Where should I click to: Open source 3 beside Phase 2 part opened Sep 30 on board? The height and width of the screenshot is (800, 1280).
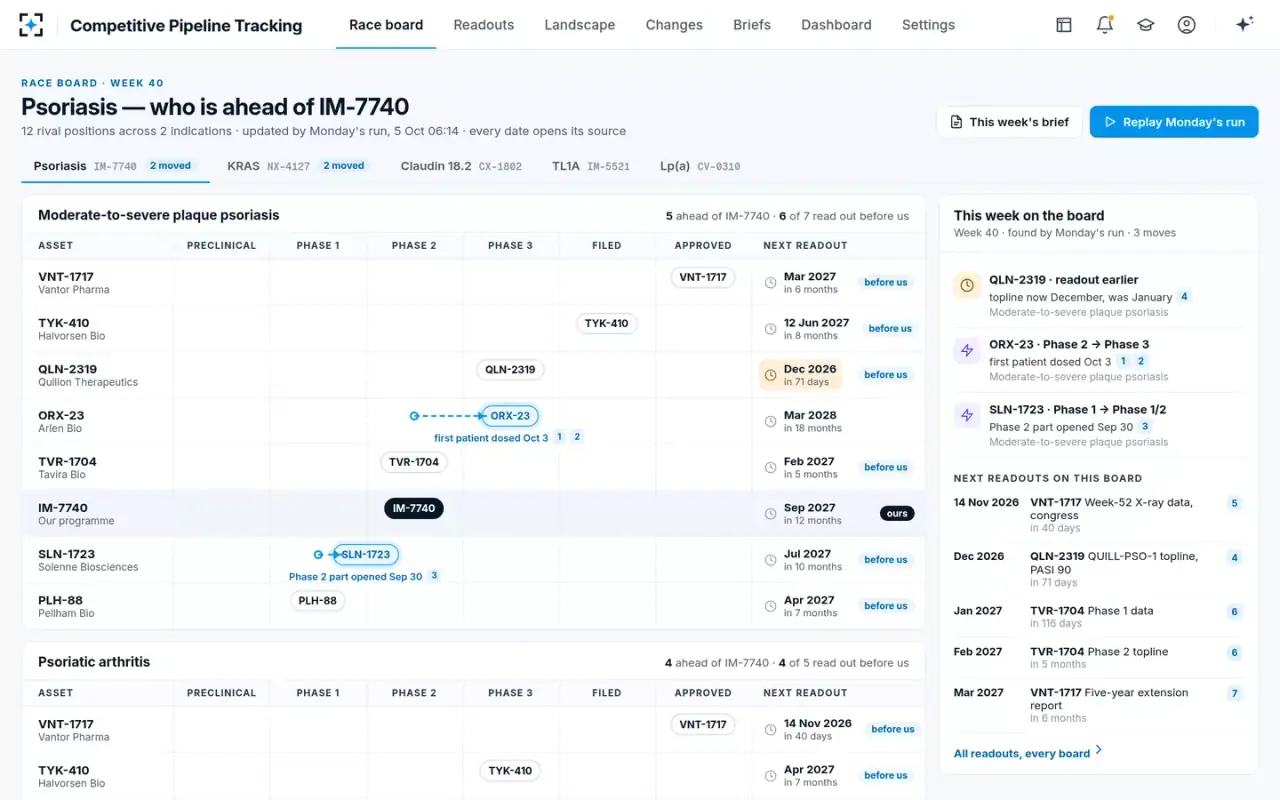pos(434,576)
